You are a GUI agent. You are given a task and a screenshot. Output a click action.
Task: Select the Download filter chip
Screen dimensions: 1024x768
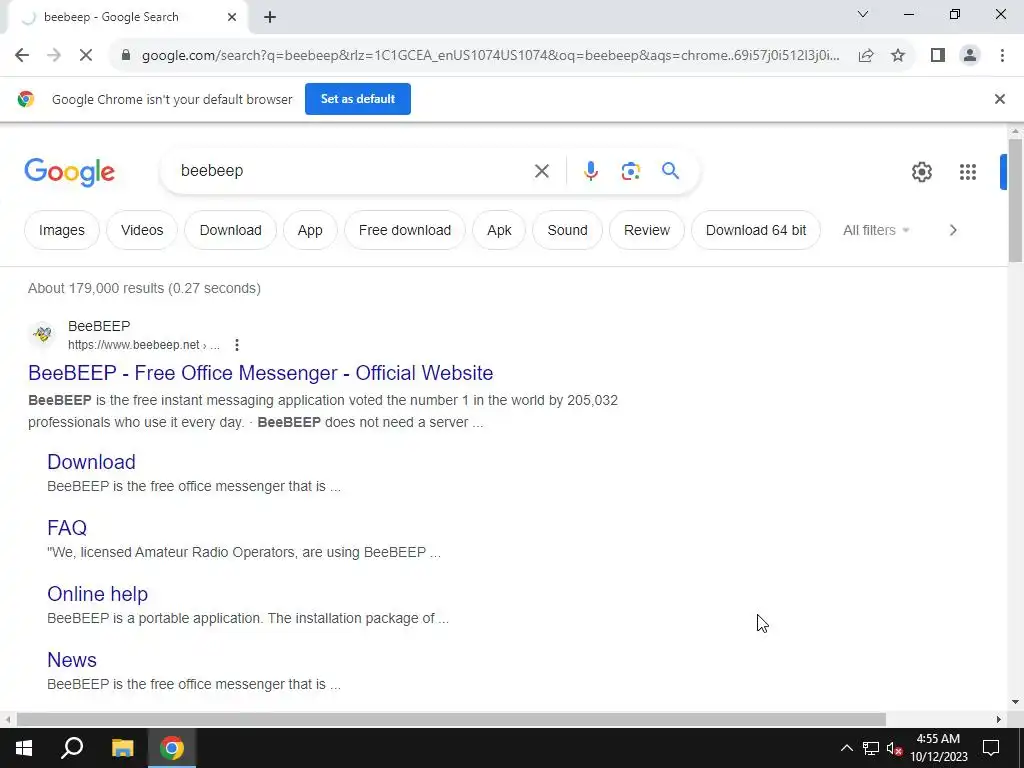click(x=231, y=230)
